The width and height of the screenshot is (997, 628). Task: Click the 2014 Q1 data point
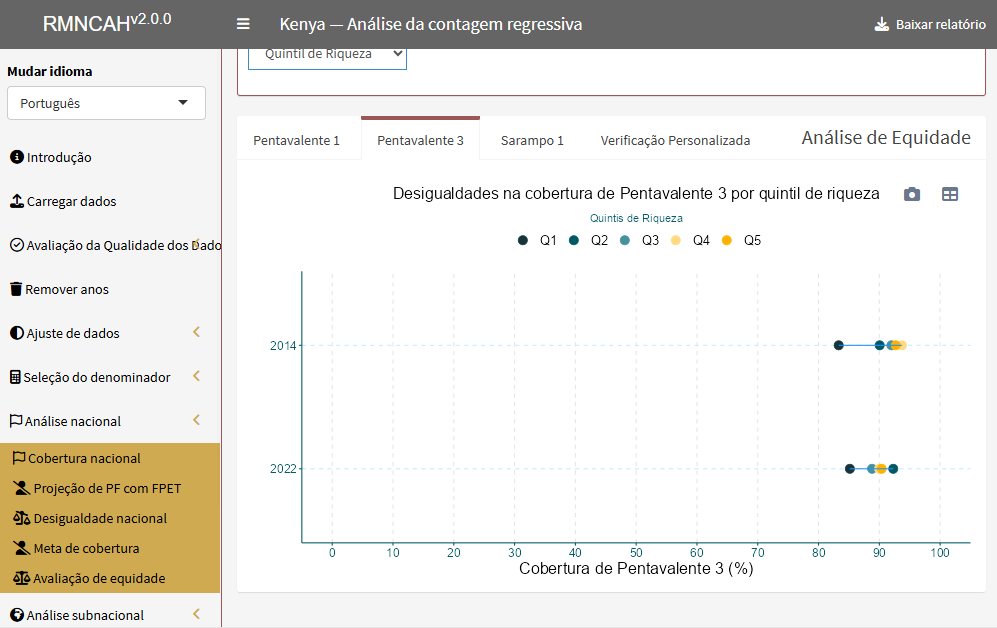coord(839,345)
